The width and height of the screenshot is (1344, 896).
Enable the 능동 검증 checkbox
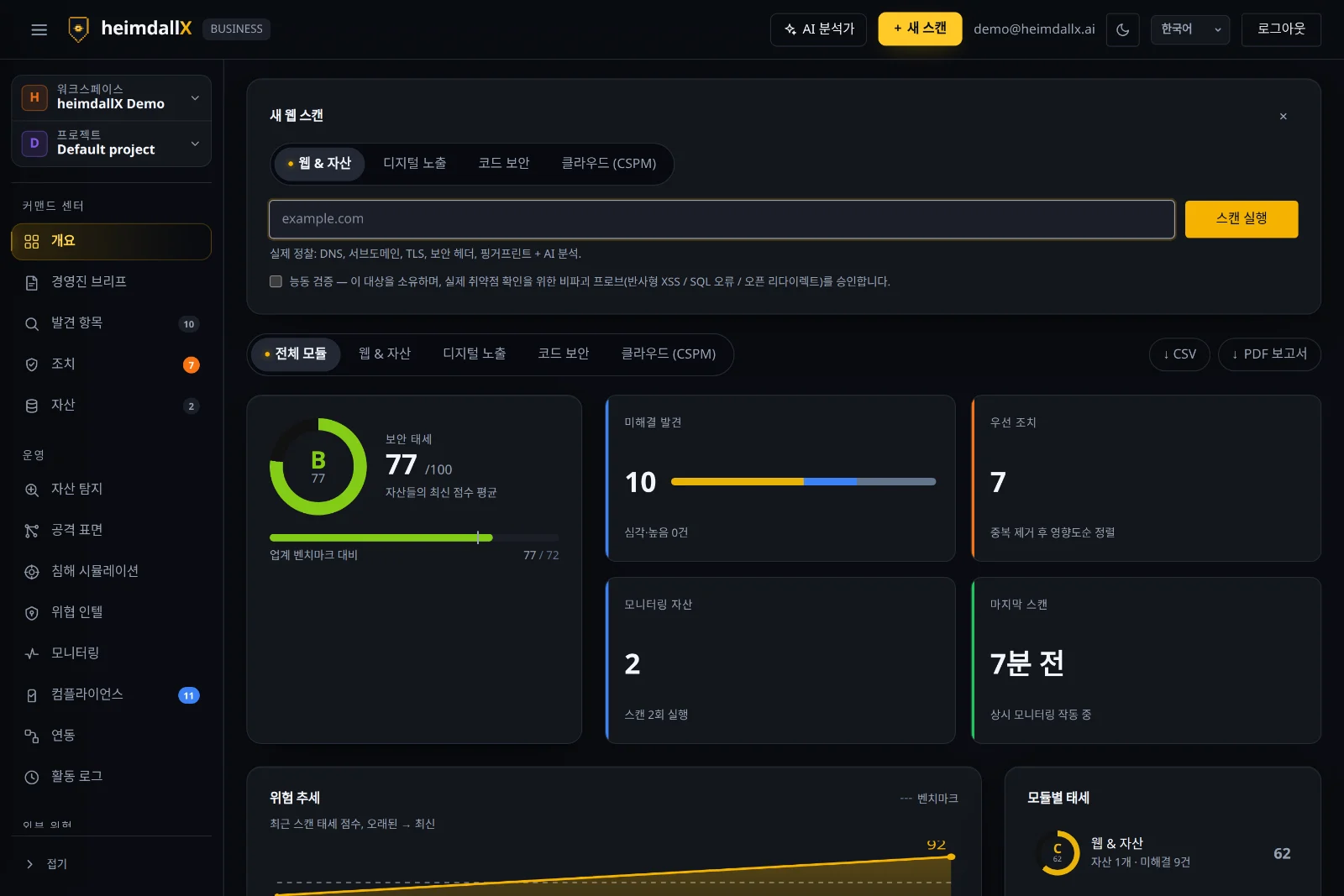(x=276, y=281)
